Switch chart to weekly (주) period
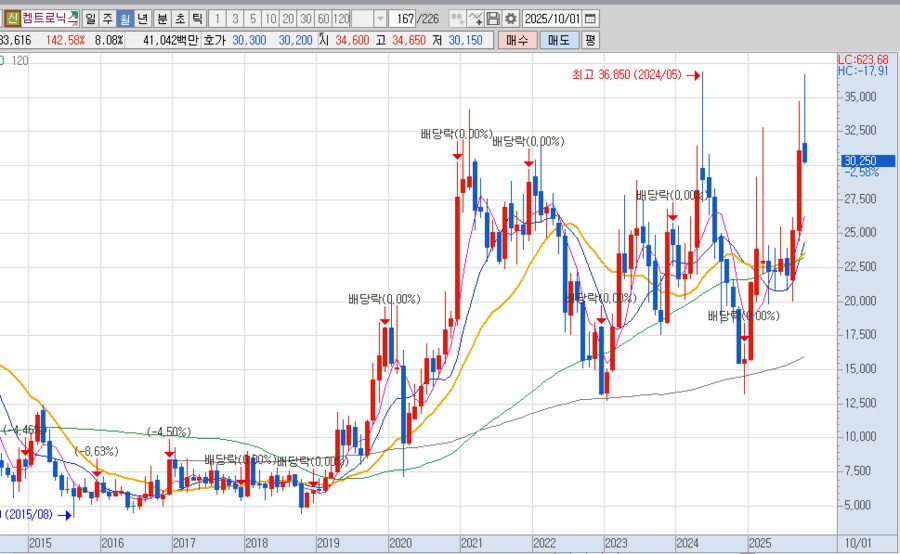 click(107, 19)
